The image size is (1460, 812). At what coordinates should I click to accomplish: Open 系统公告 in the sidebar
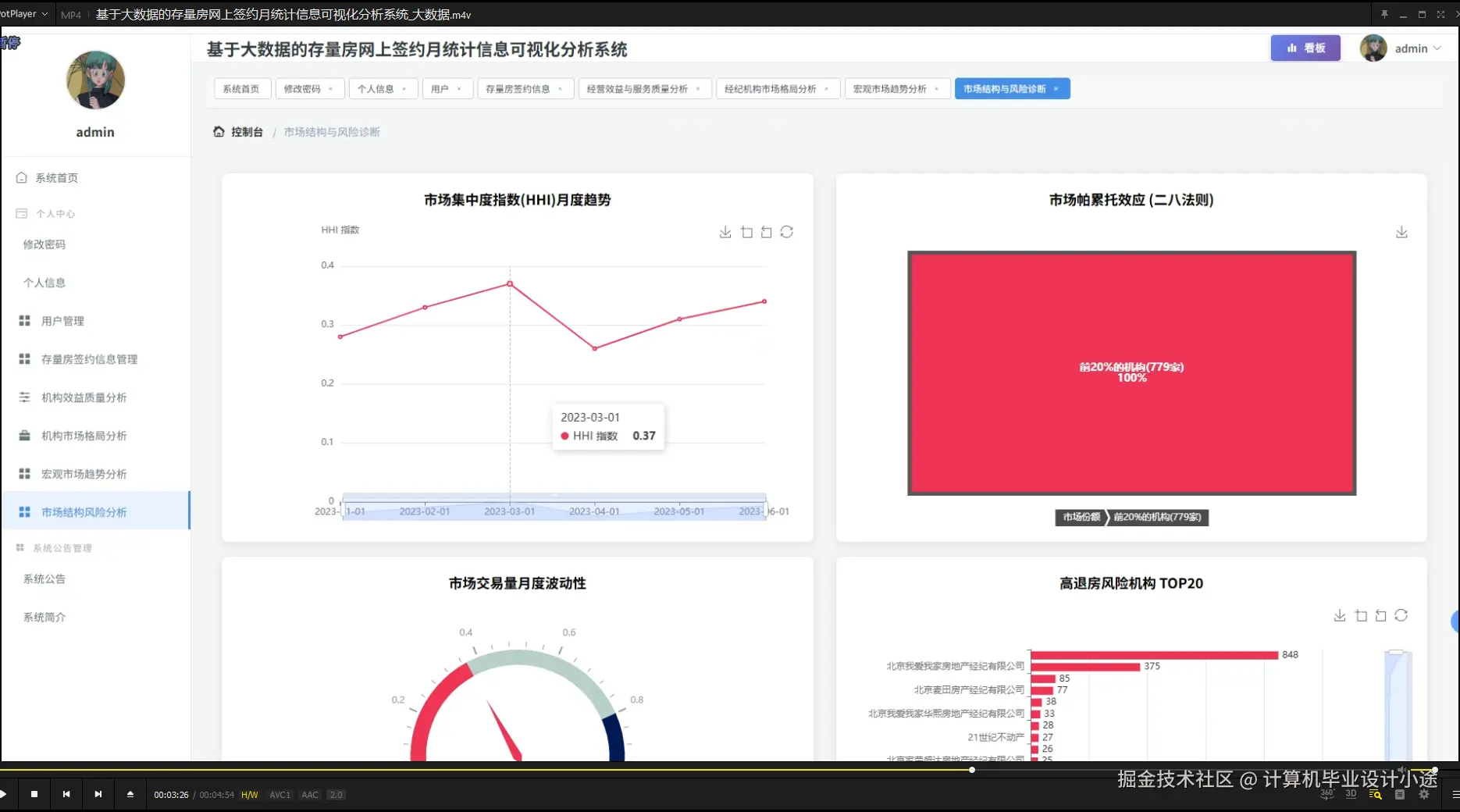(95, 579)
